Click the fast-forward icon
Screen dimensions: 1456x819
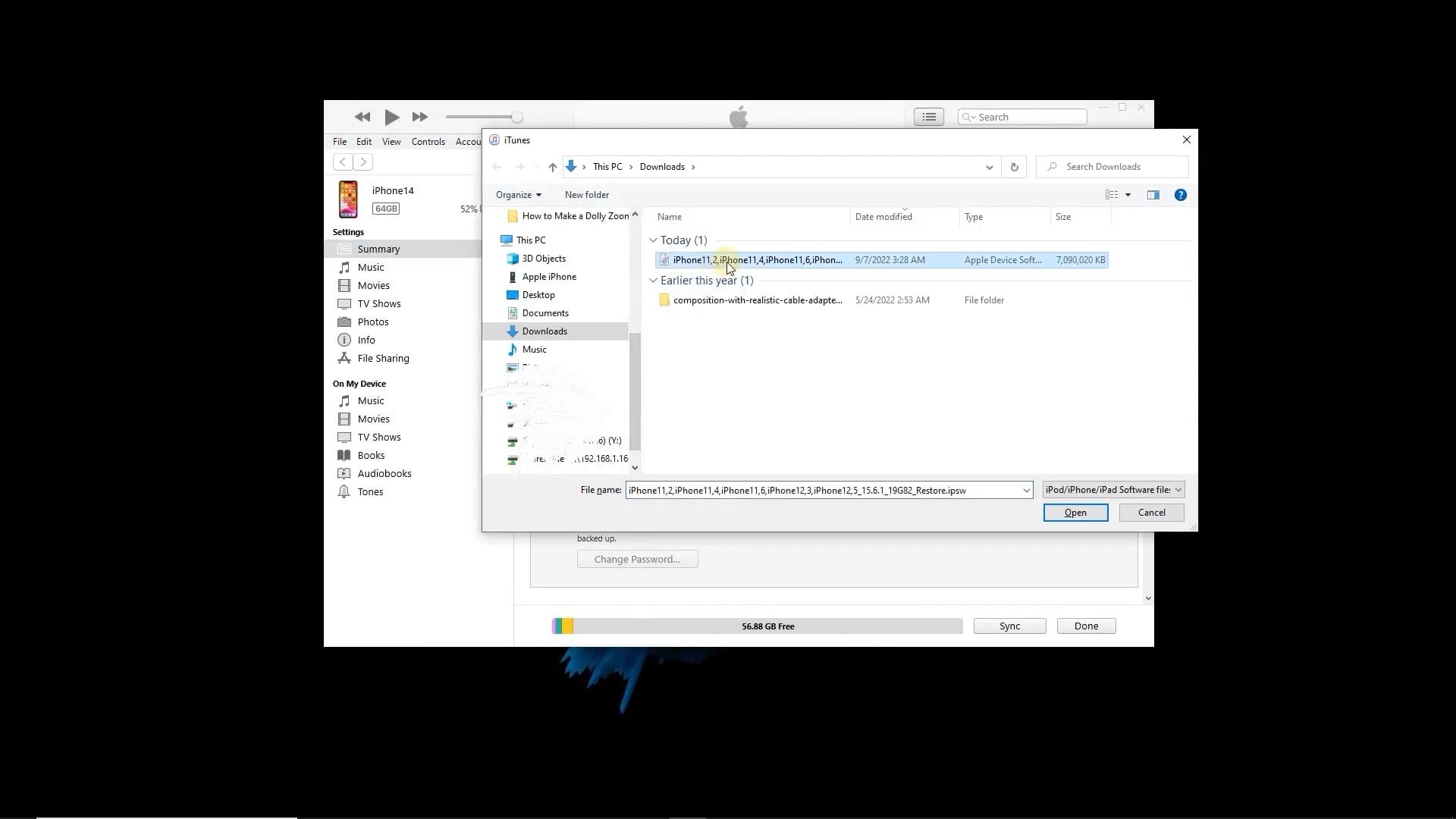coord(420,117)
